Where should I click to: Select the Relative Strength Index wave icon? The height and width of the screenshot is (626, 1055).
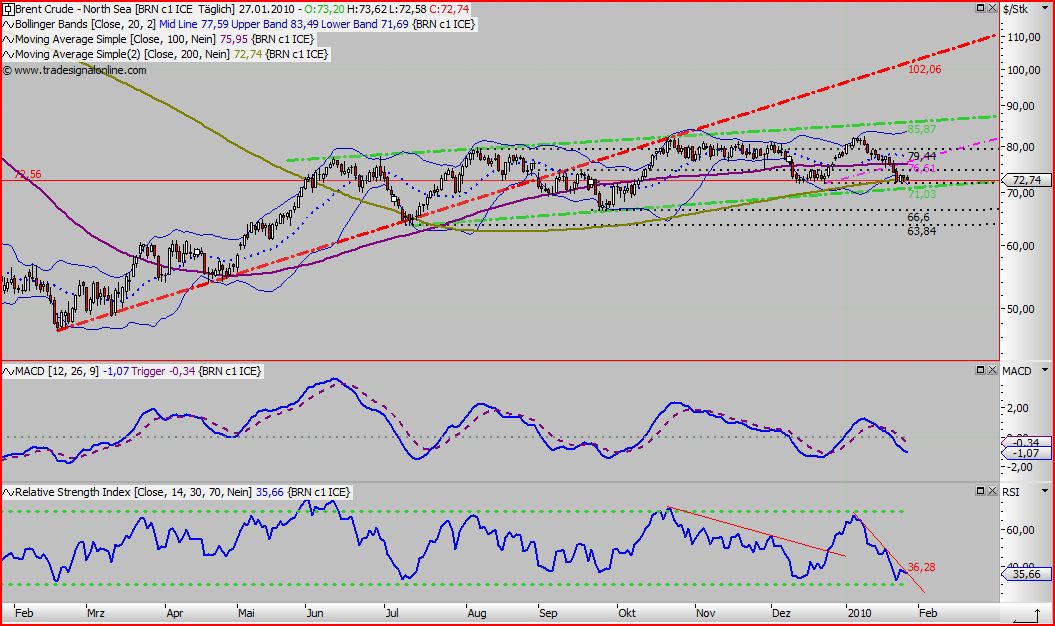[x=7, y=491]
